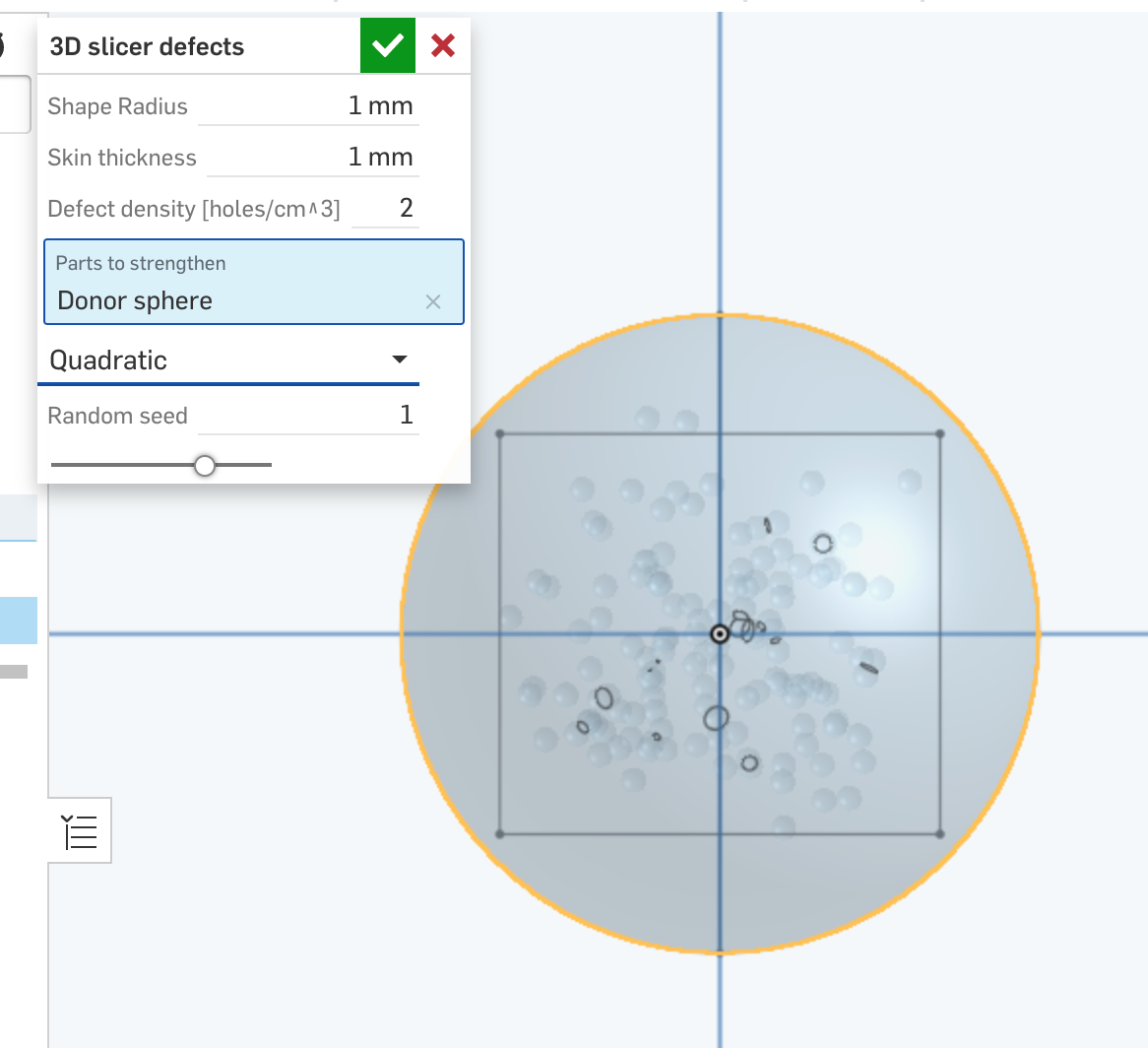Open the feature list panel icon
Screen dimensions: 1148x1048
tap(80, 831)
